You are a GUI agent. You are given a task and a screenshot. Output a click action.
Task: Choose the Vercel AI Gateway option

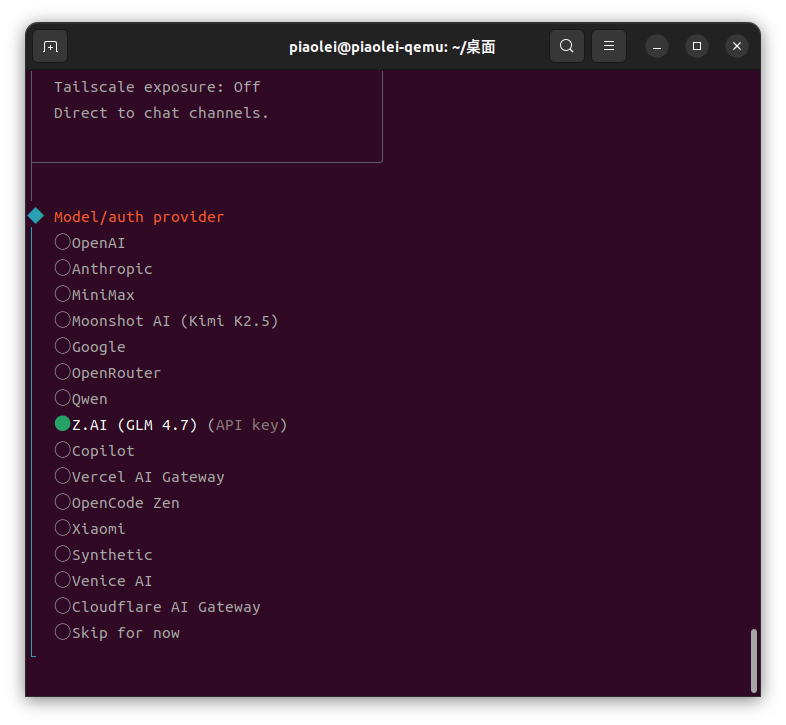click(139, 477)
